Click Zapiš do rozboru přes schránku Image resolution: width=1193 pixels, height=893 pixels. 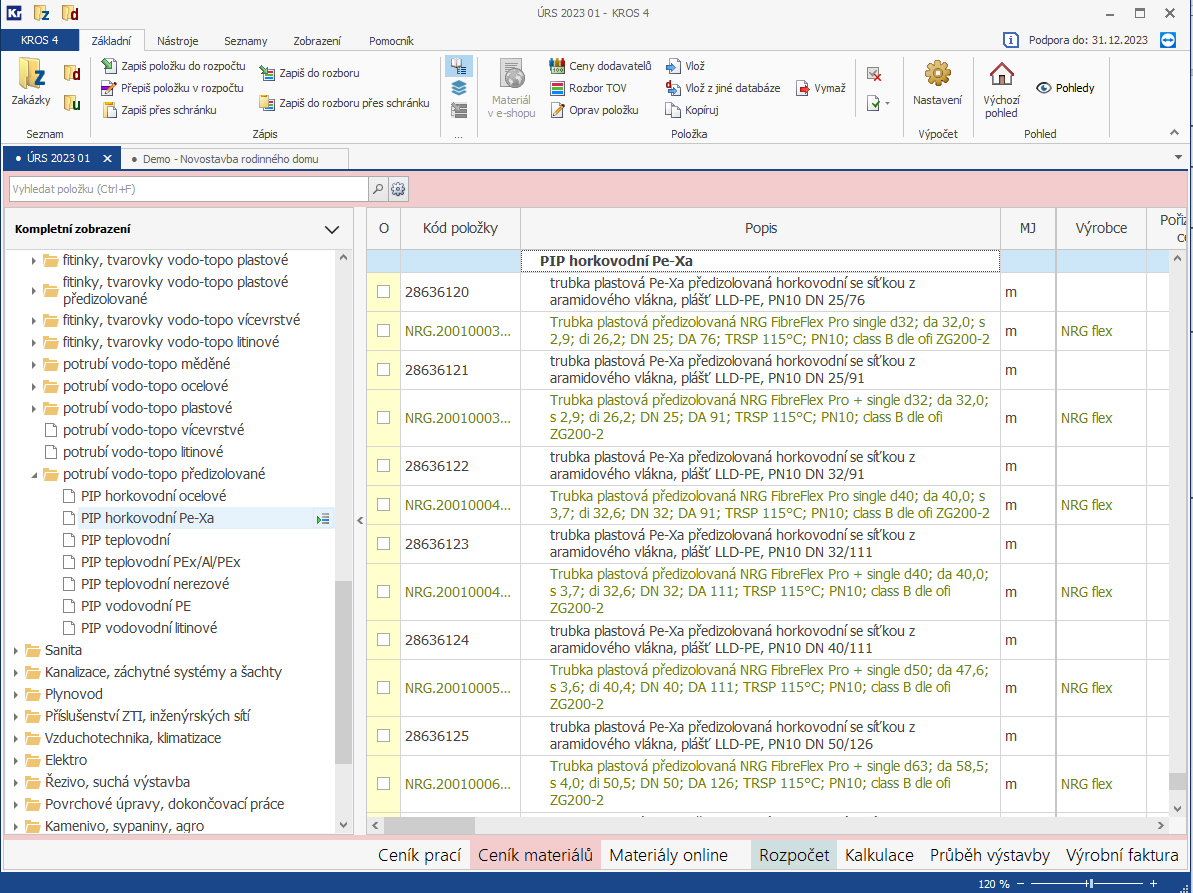(x=344, y=103)
